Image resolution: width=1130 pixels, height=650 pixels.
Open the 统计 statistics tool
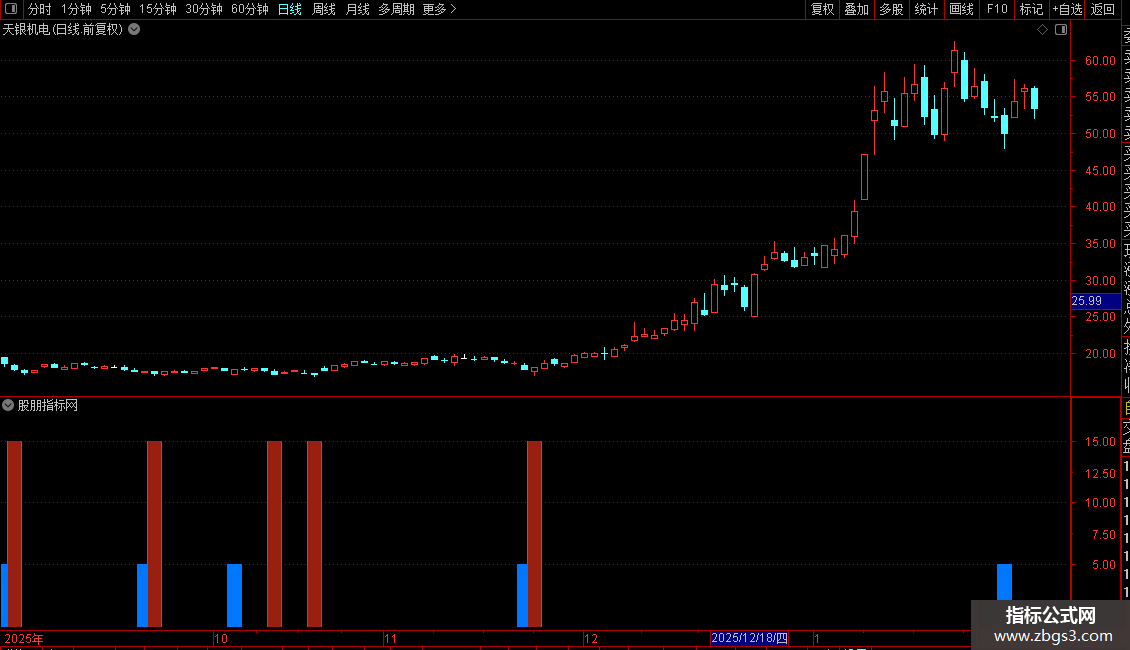click(x=926, y=9)
